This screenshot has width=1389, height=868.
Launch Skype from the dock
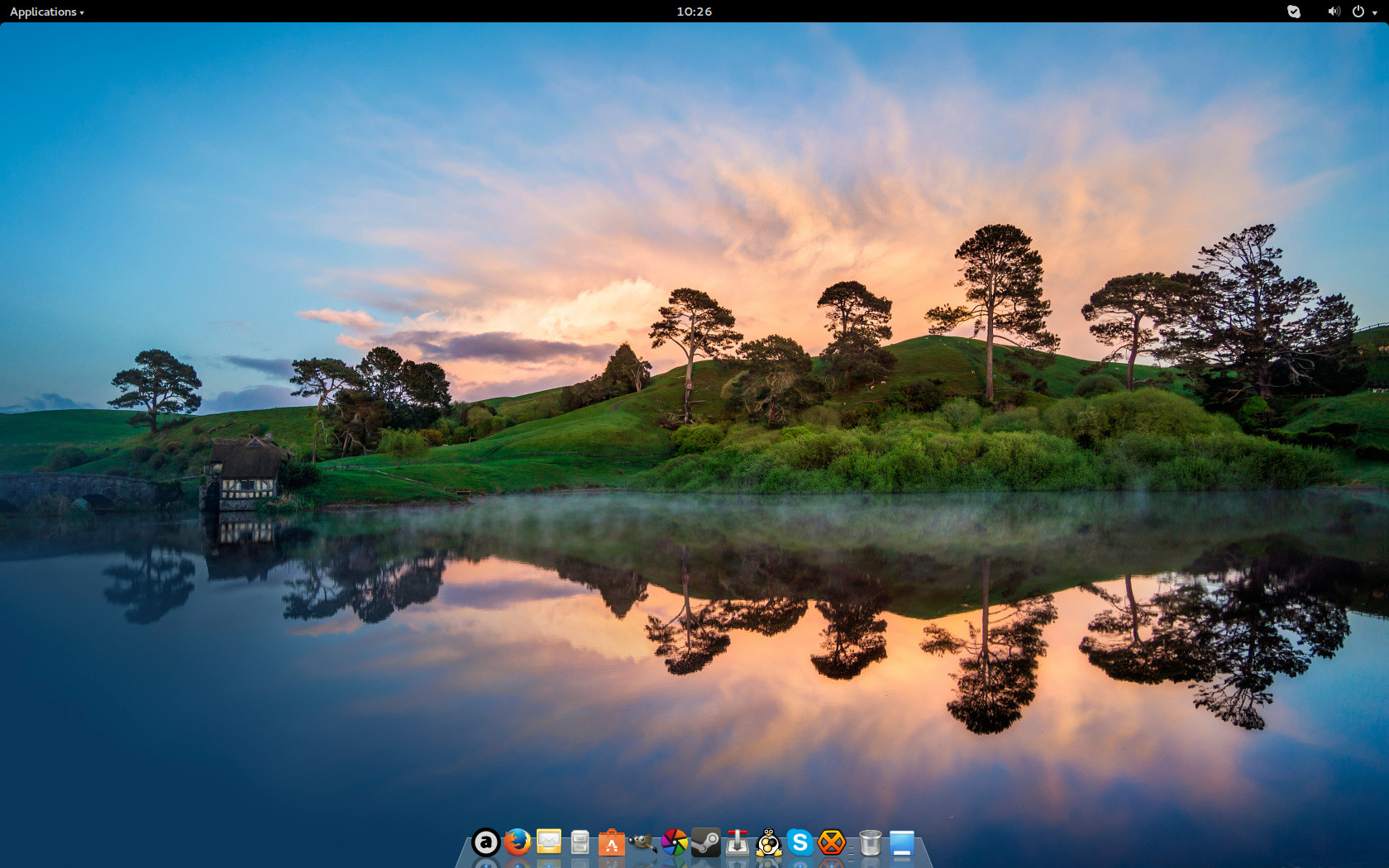(800, 842)
